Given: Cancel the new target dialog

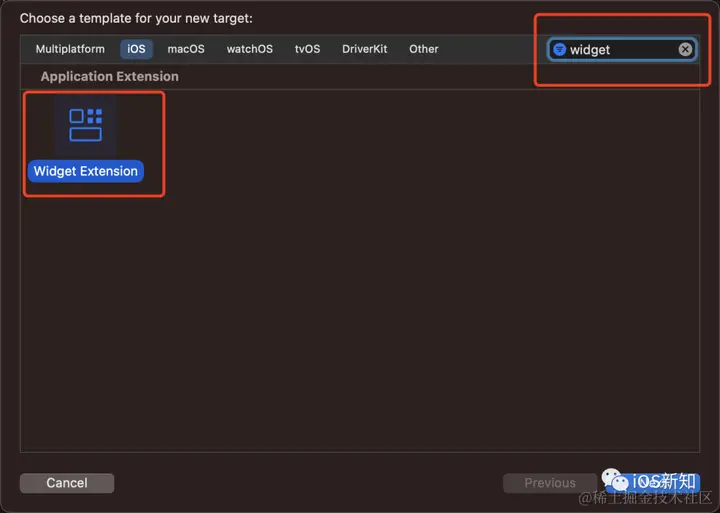Looking at the screenshot, I should (67, 483).
